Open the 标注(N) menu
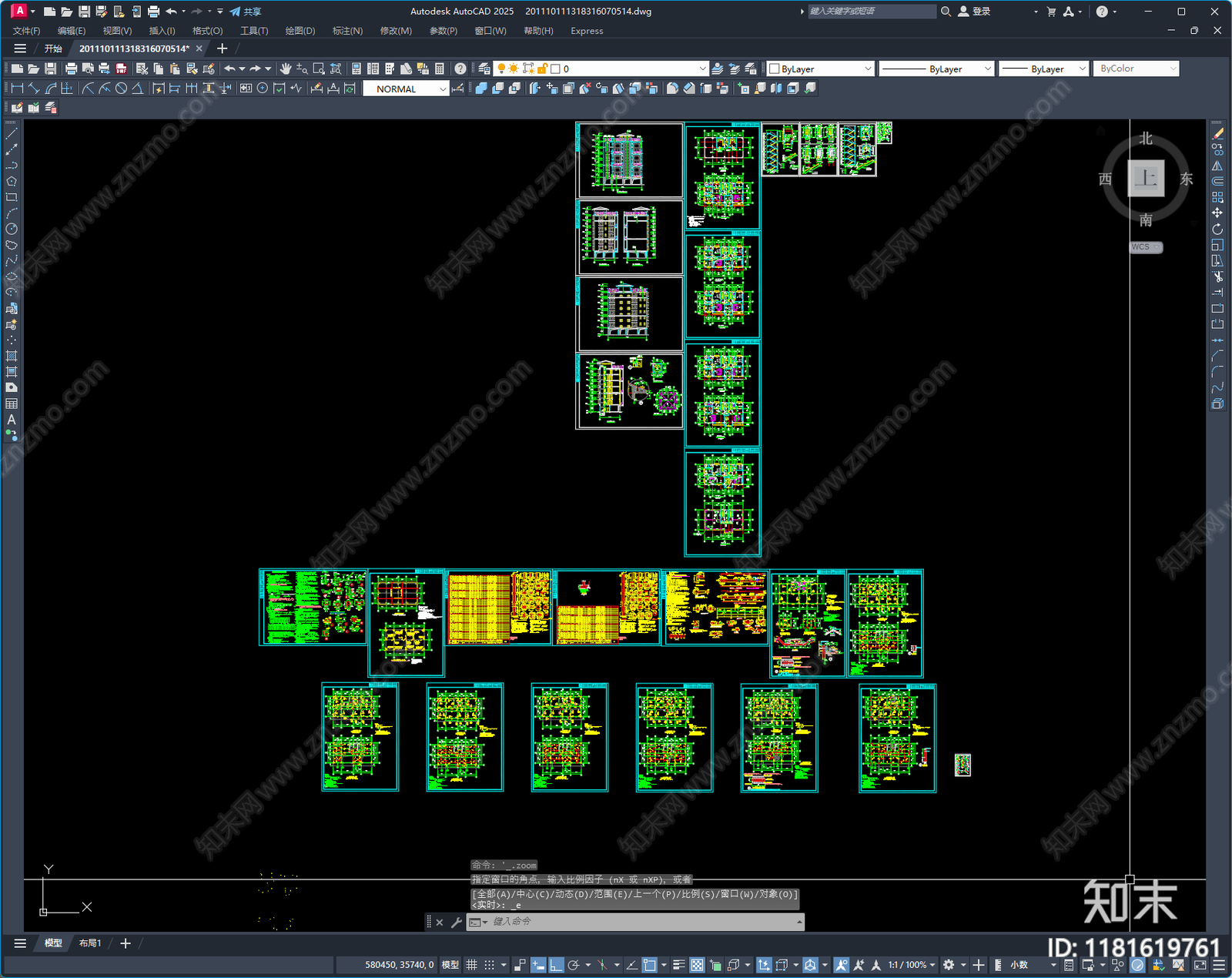Screen dimensions: 1232x978 click(x=347, y=31)
